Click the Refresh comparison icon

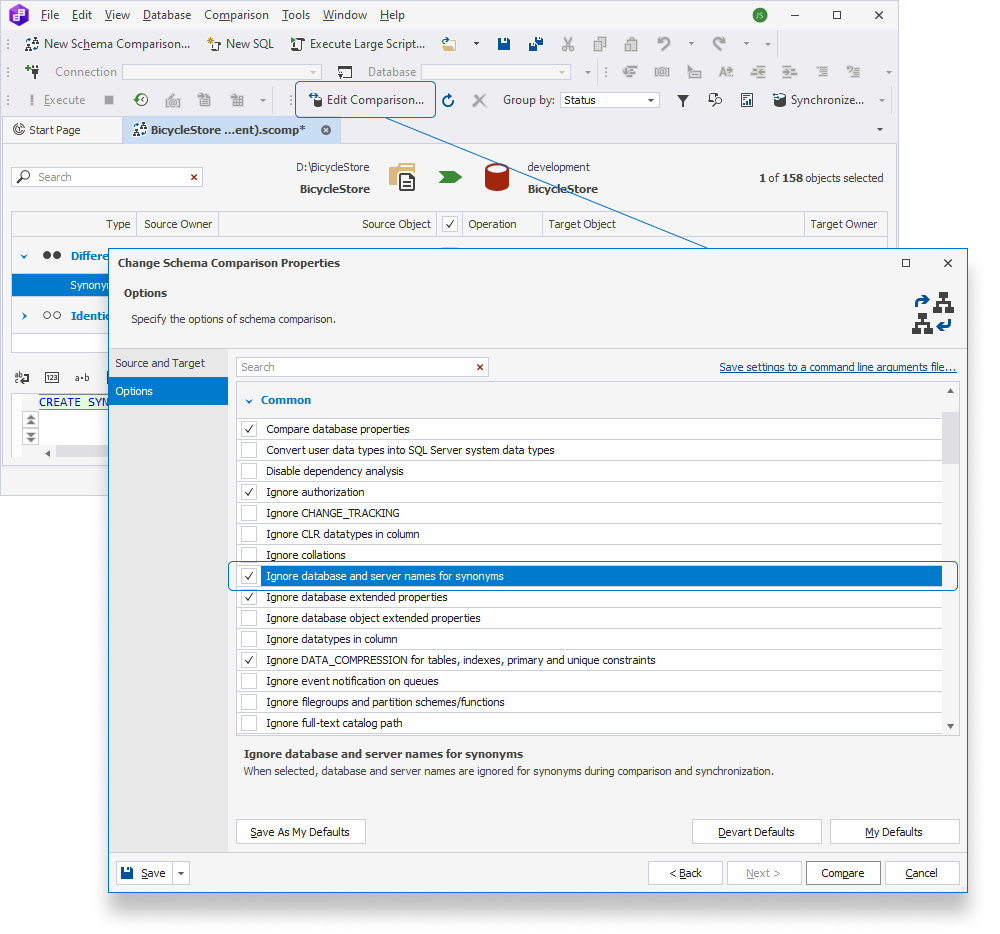pyautogui.click(x=448, y=100)
